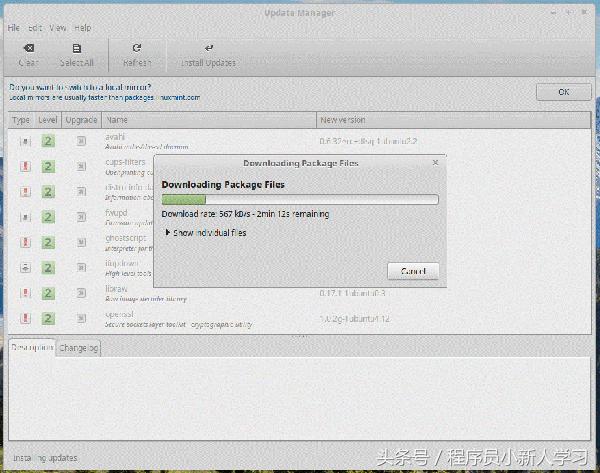The image size is (600, 473).
Task: Click OK on the local mirror prompt
Action: click(564, 92)
